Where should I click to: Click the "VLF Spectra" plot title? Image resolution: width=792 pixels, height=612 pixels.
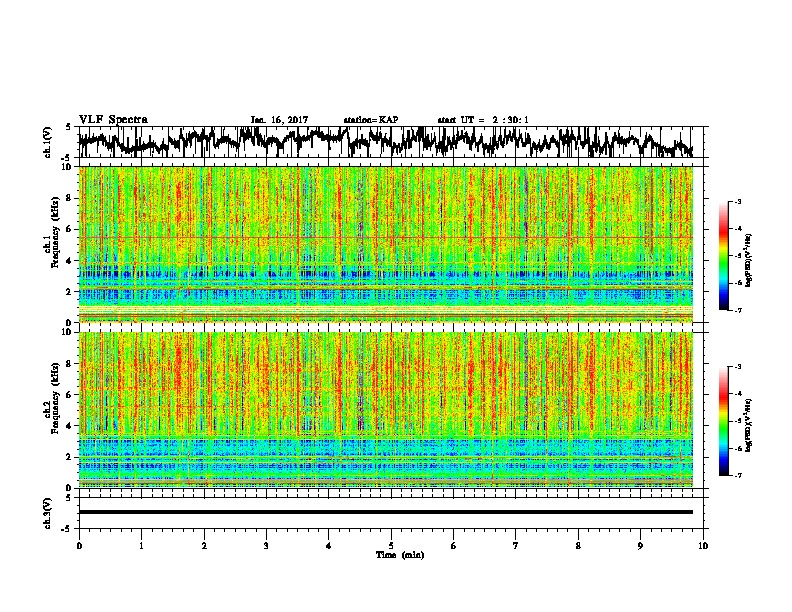pyautogui.click(x=113, y=119)
